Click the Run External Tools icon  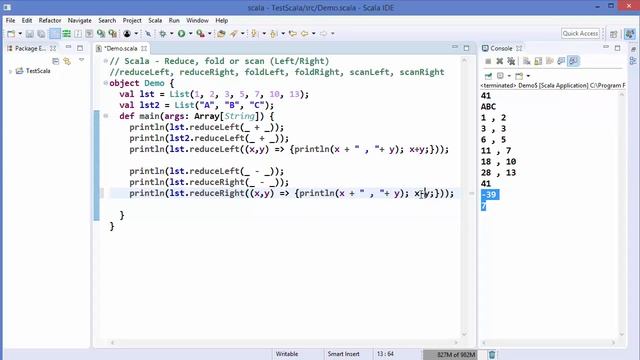[200, 33]
